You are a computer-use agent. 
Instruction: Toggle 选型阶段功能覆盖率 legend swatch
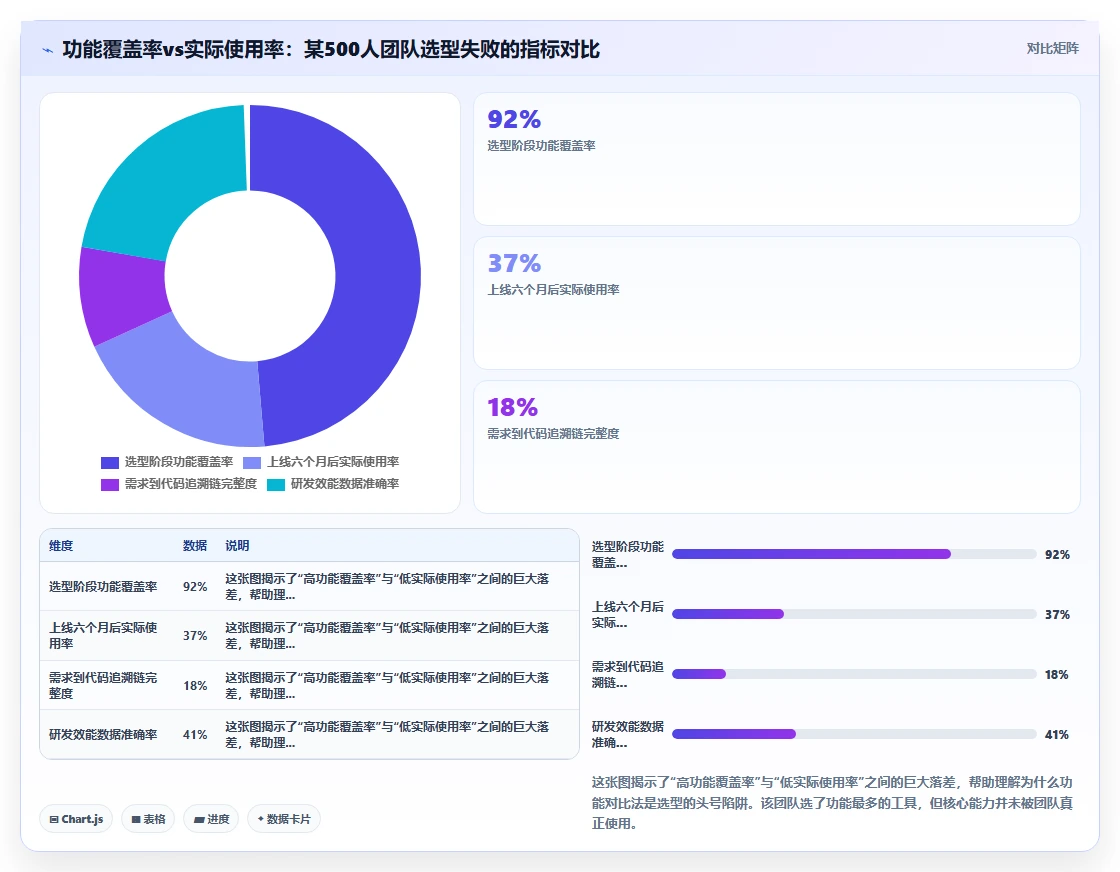click(110, 463)
